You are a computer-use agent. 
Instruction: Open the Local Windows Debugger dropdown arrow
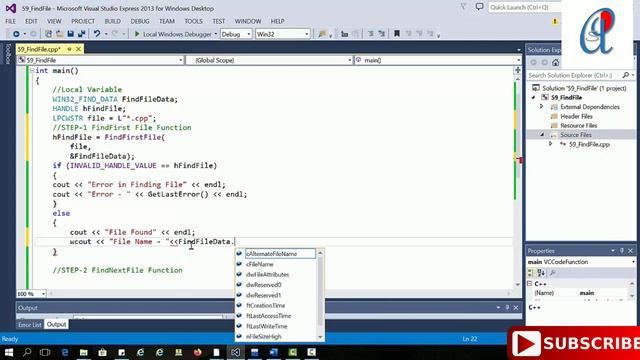(216, 34)
